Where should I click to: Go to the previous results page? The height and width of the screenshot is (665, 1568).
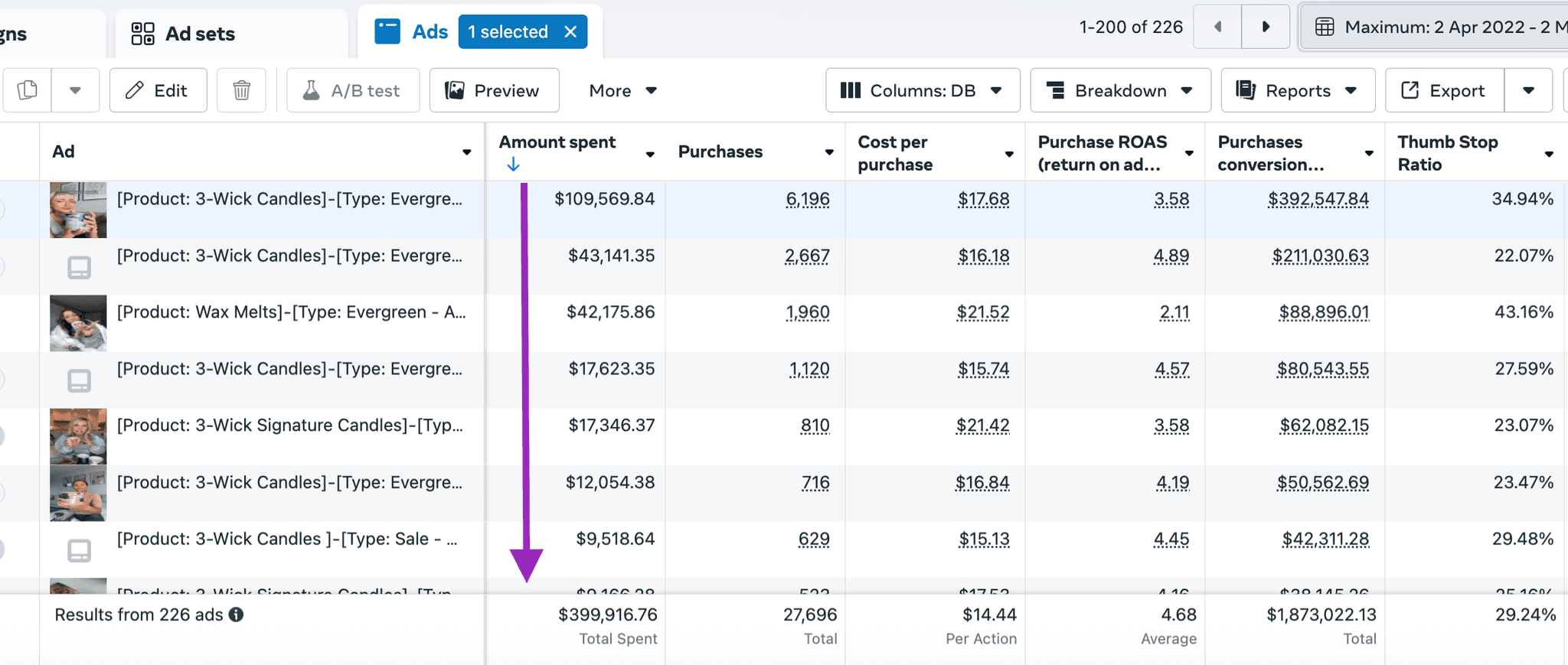(1217, 27)
